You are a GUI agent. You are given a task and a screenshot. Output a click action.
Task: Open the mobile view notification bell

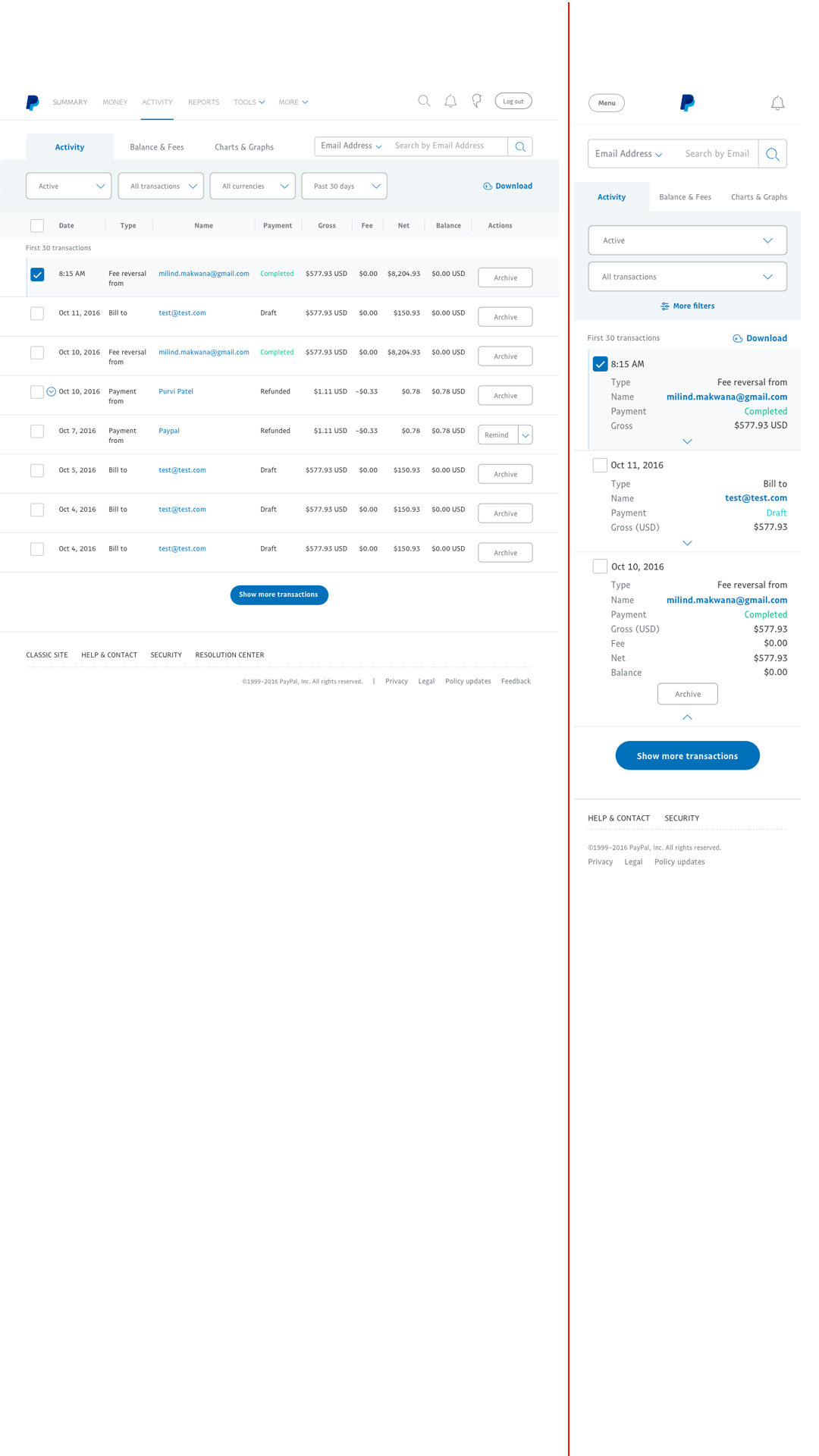click(x=777, y=103)
